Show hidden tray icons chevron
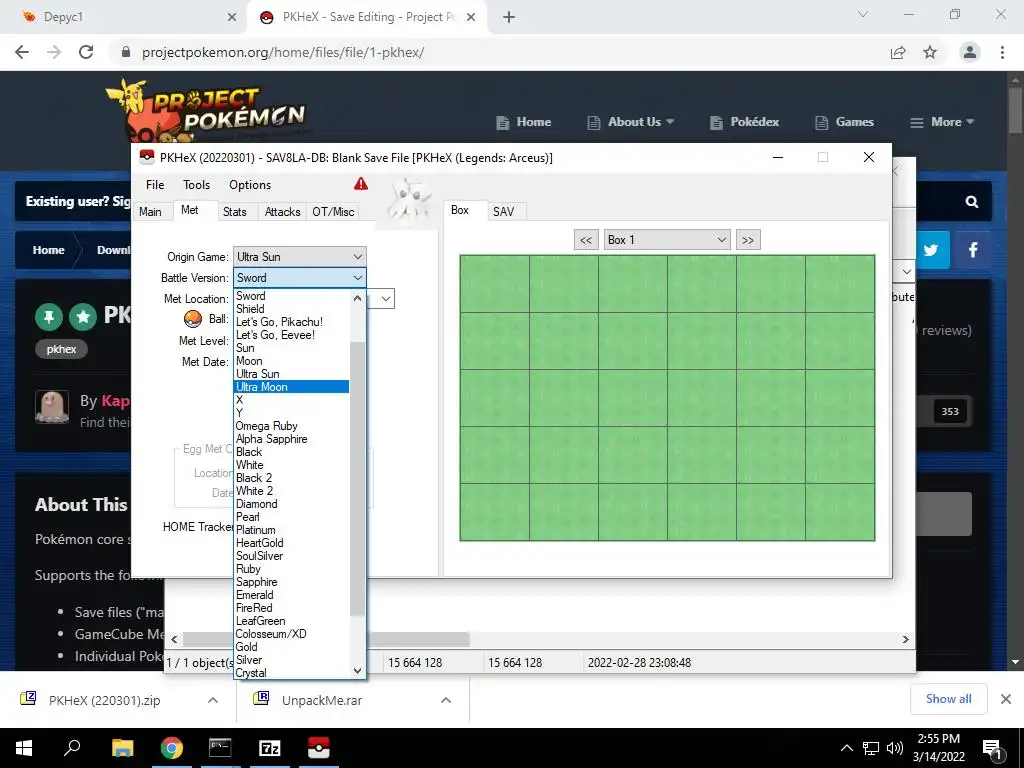 (x=846, y=748)
